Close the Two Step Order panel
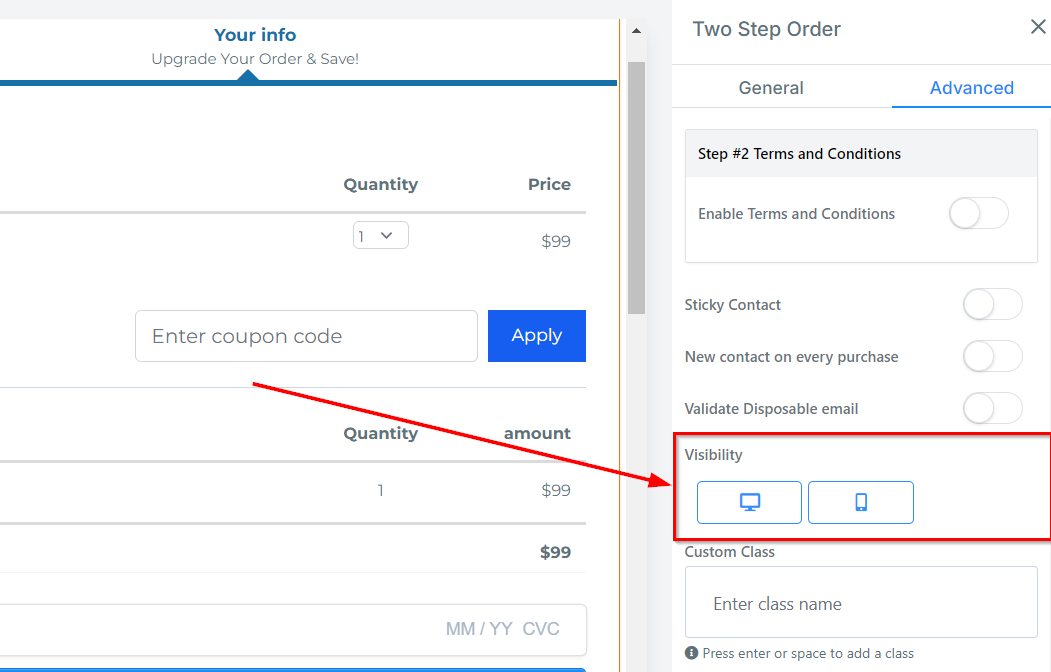The height and width of the screenshot is (672, 1051). click(x=1038, y=27)
